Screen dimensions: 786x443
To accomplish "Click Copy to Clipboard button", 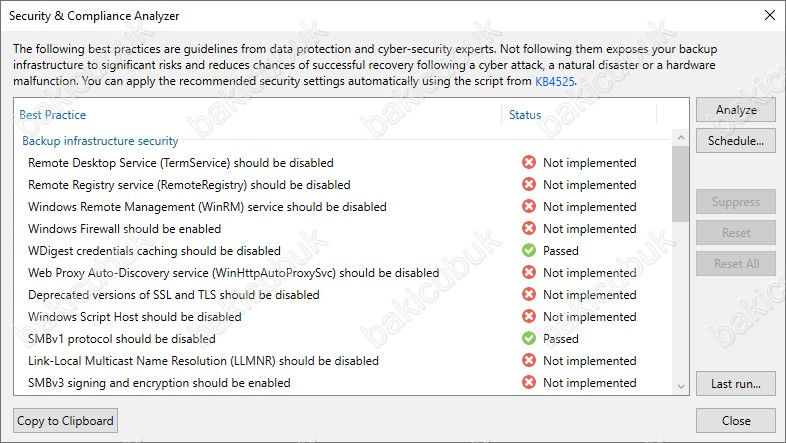I will (66, 420).
